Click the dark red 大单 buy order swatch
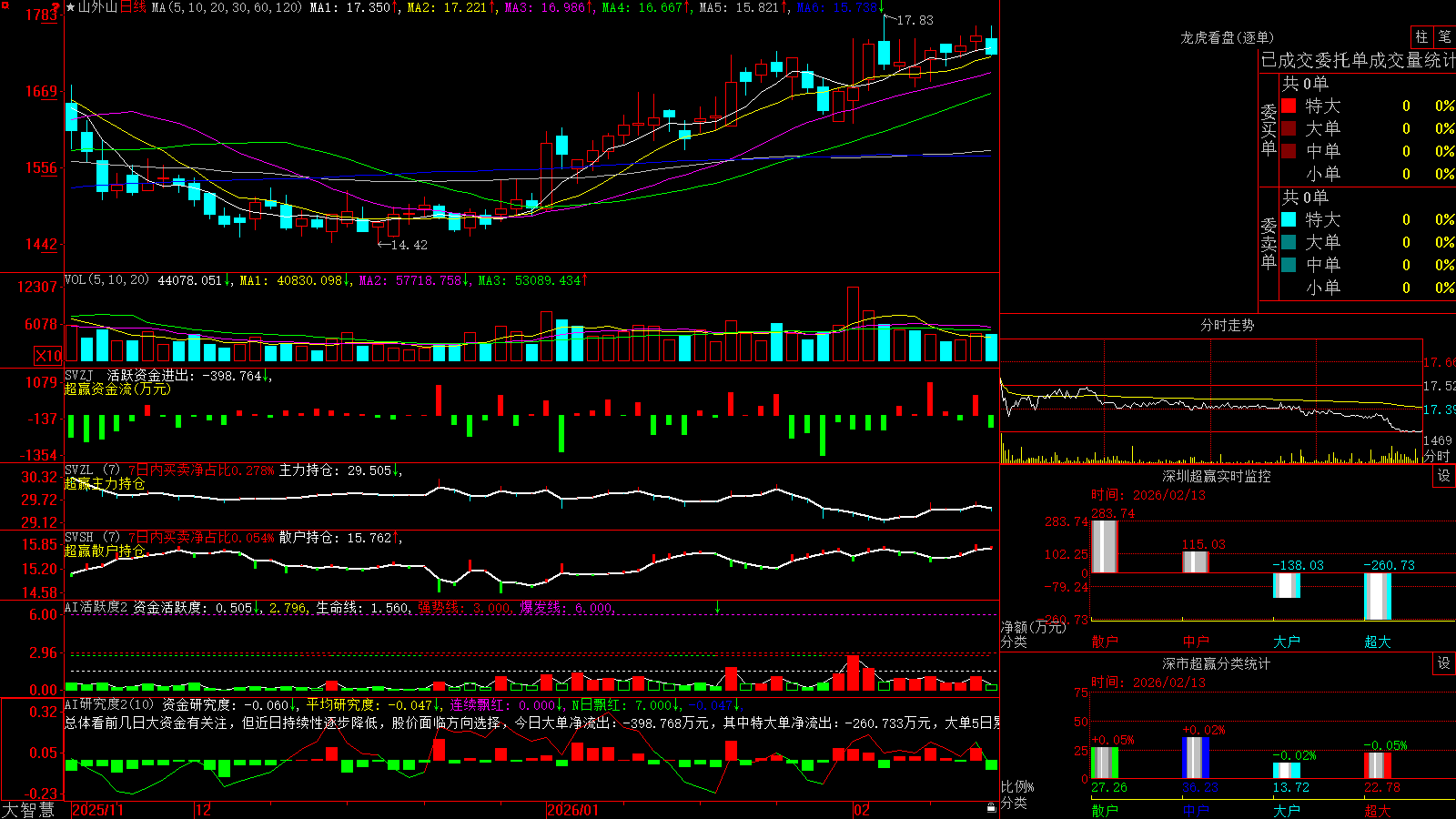 [x=1289, y=128]
